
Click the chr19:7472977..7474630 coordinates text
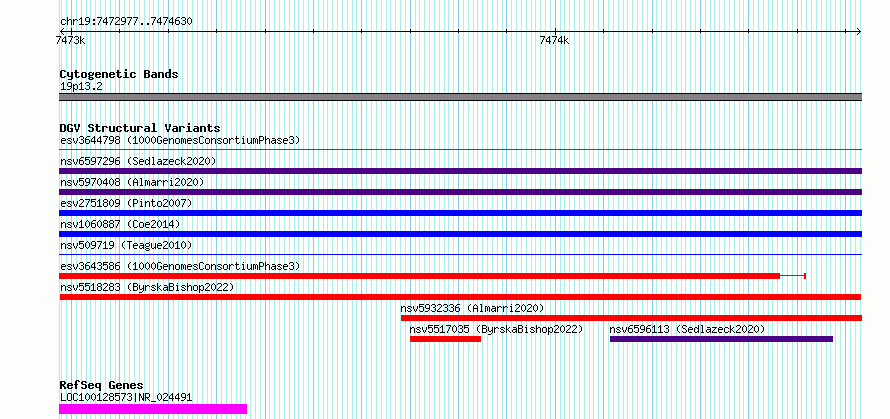tap(126, 22)
